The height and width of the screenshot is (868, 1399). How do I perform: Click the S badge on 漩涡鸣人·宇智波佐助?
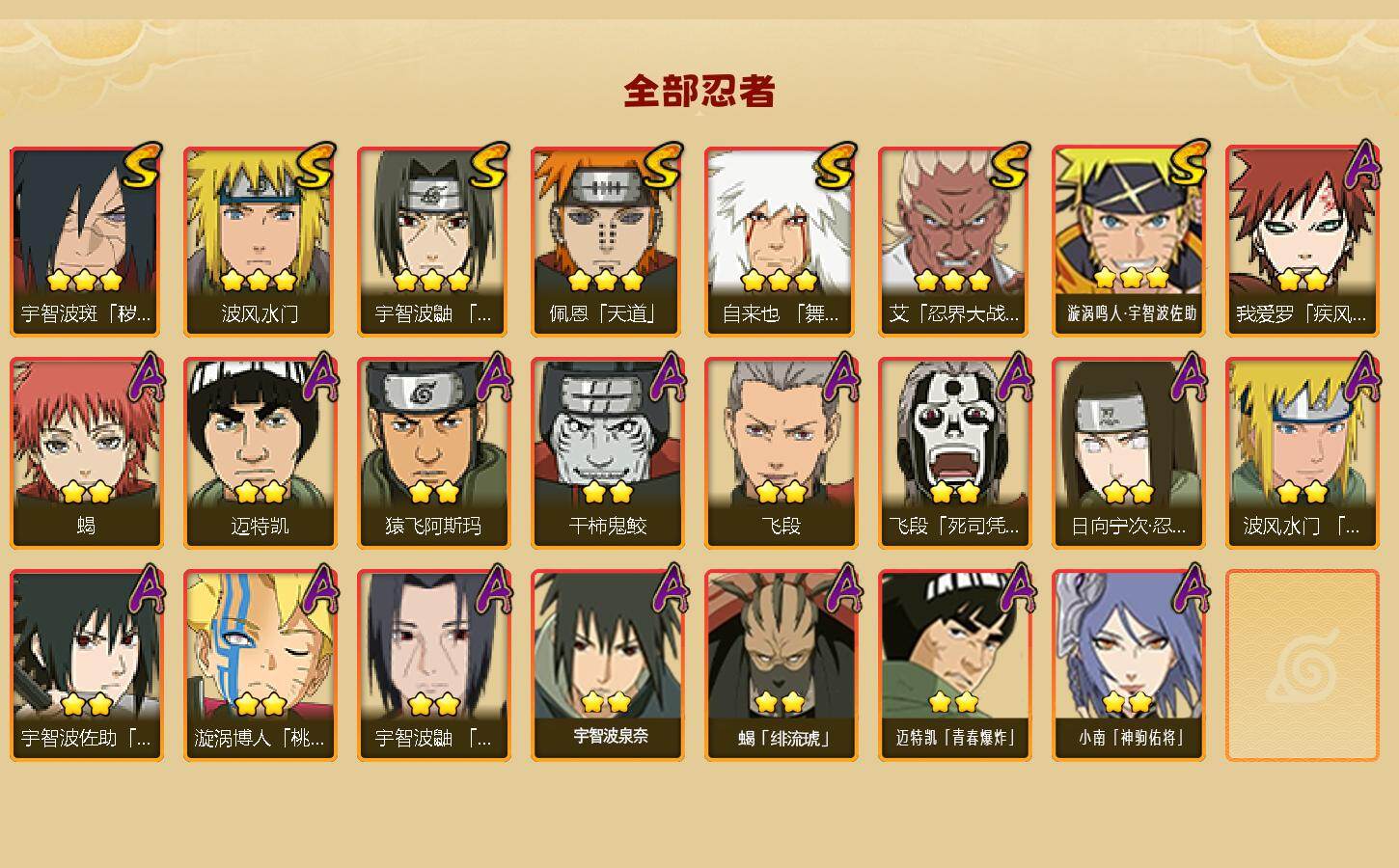coord(1188,164)
